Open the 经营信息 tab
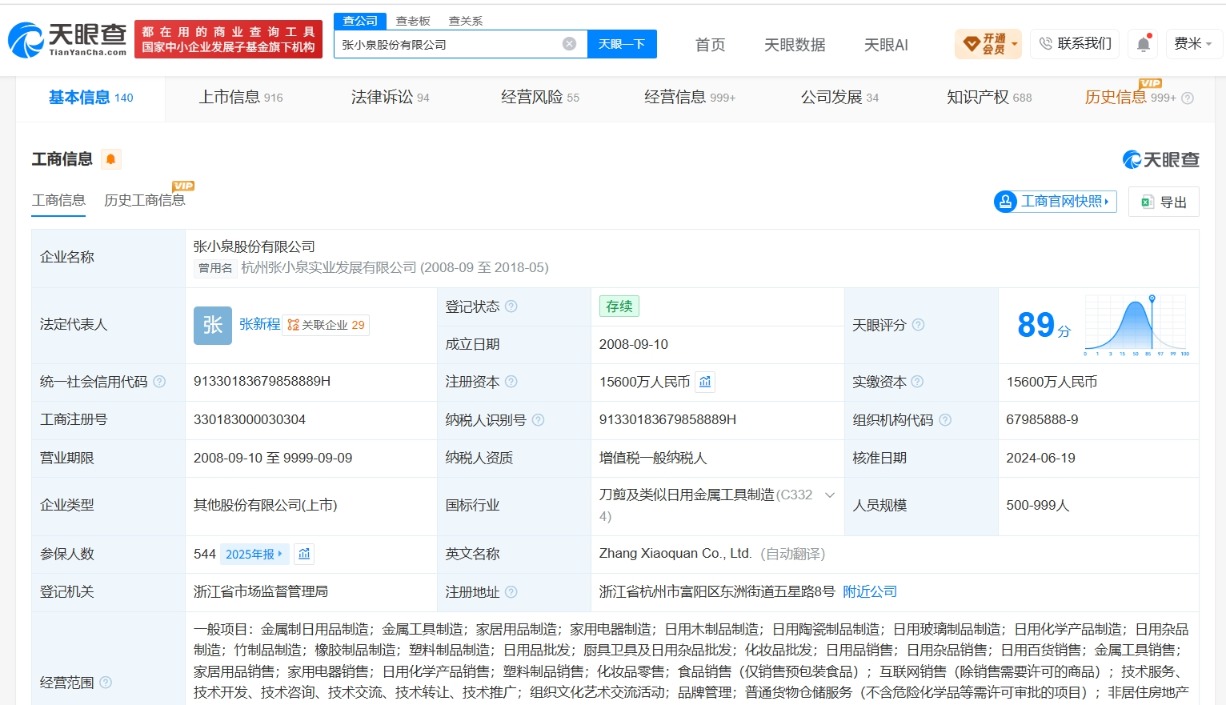The height and width of the screenshot is (705, 1226). coord(690,97)
